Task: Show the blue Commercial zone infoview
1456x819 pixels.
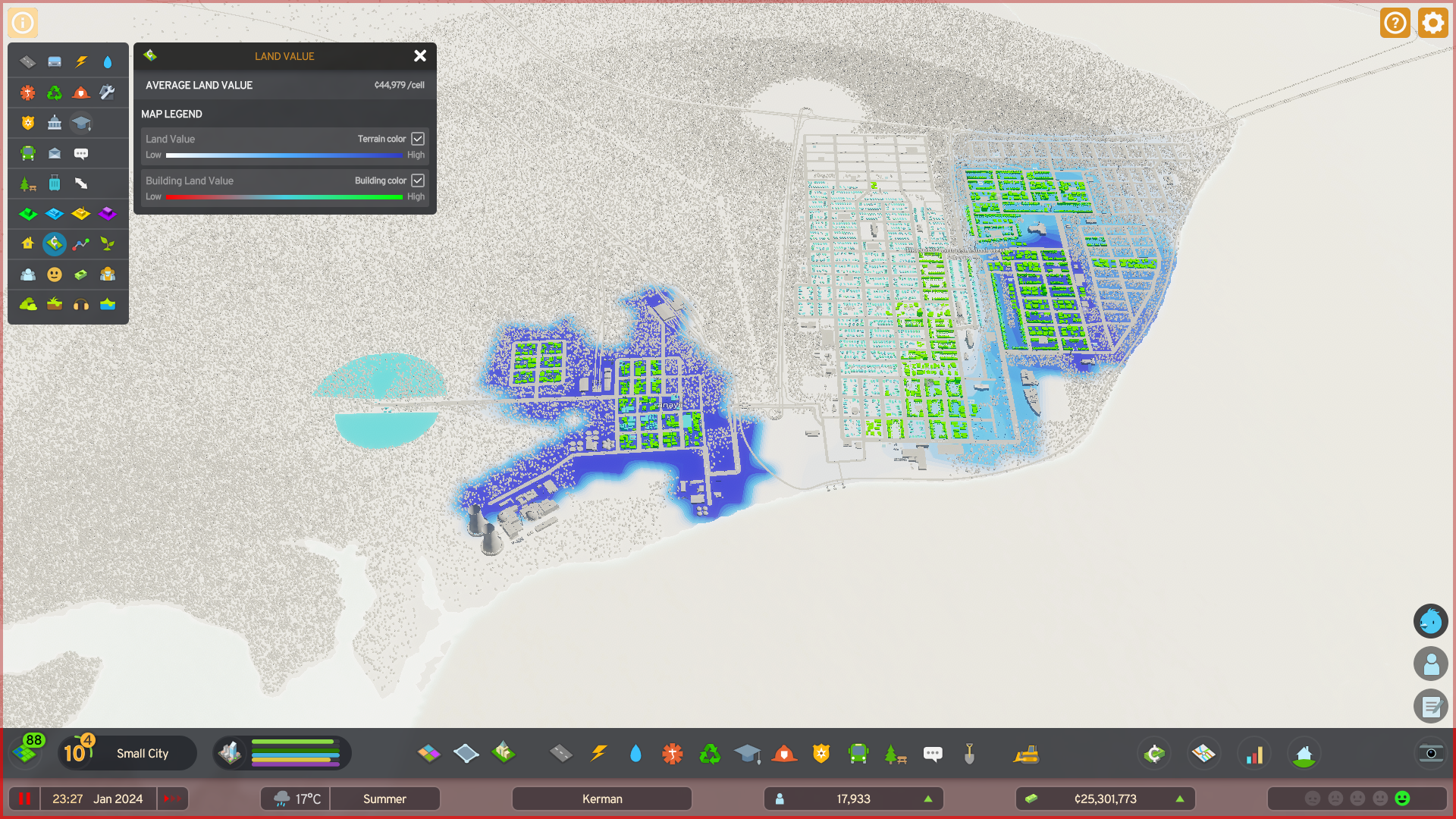Action: coord(55,214)
